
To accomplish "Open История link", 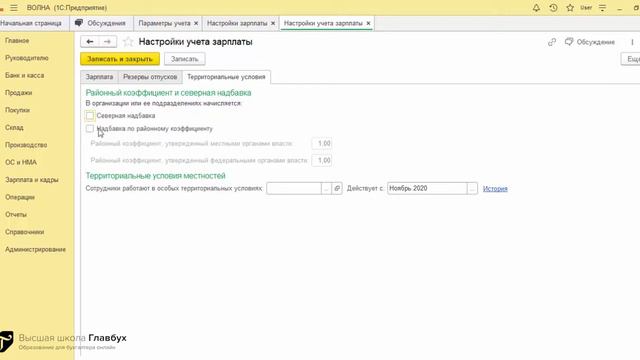I will tap(495, 189).
